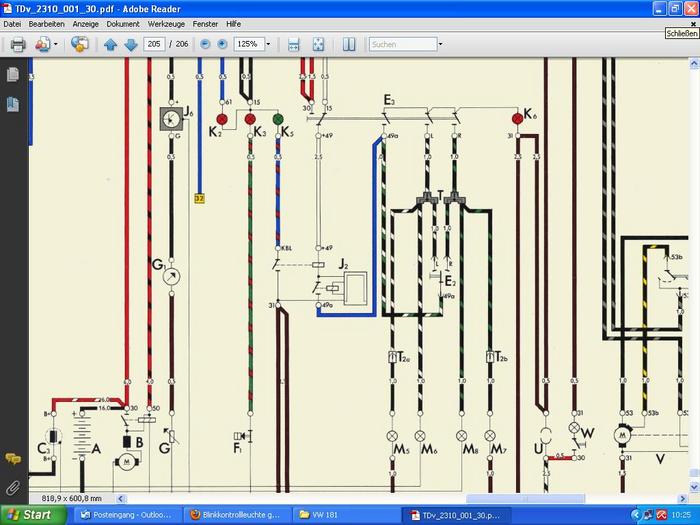Open the Bookmarks panel in sidebar
Image resolution: width=700 pixels, height=525 pixels.
[13, 104]
